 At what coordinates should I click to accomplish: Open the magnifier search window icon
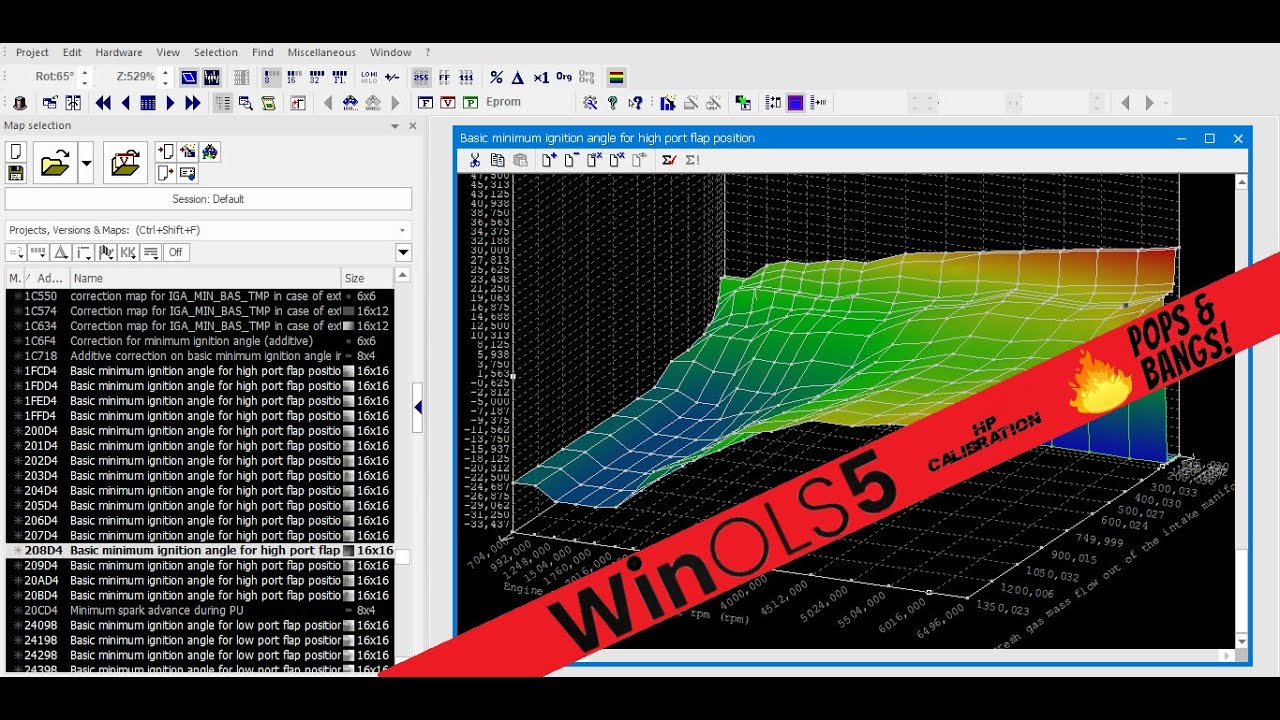tap(246, 102)
